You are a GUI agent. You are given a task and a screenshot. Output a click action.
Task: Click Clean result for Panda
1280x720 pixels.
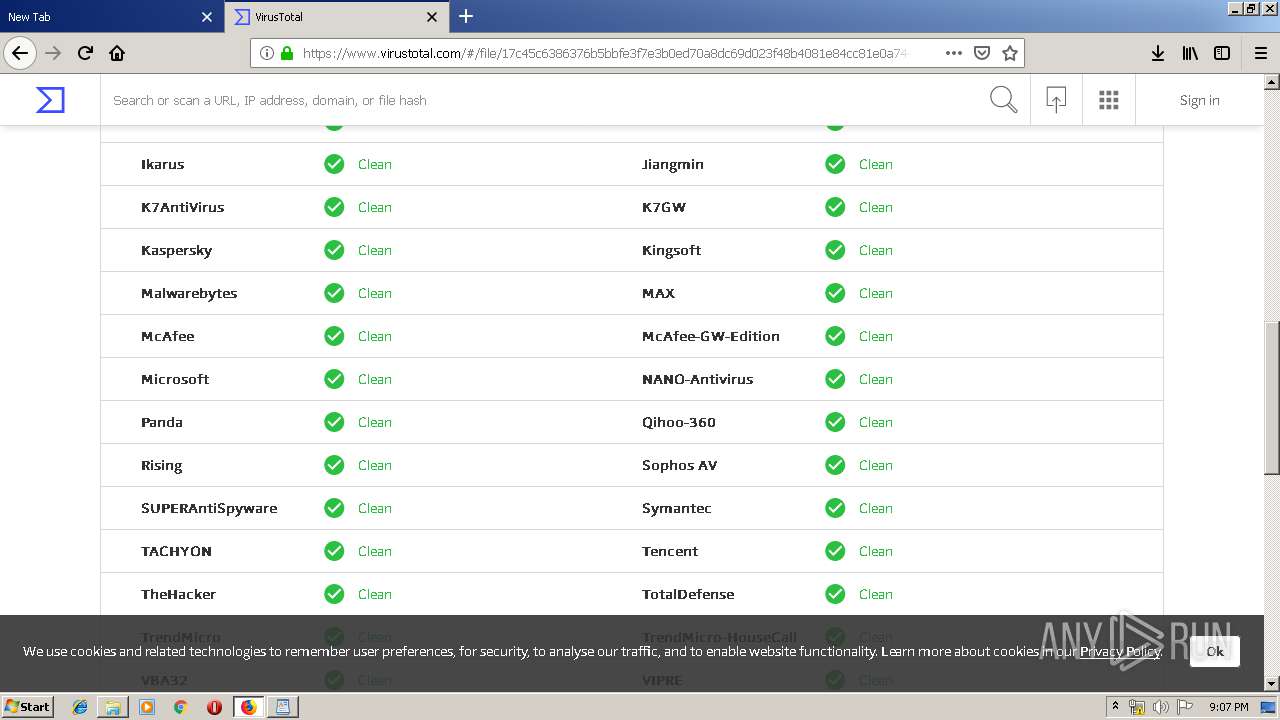coord(375,422)
